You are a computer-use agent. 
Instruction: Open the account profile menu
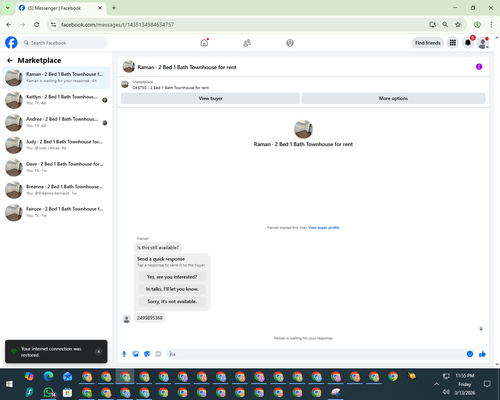click(x=483, y=43)
